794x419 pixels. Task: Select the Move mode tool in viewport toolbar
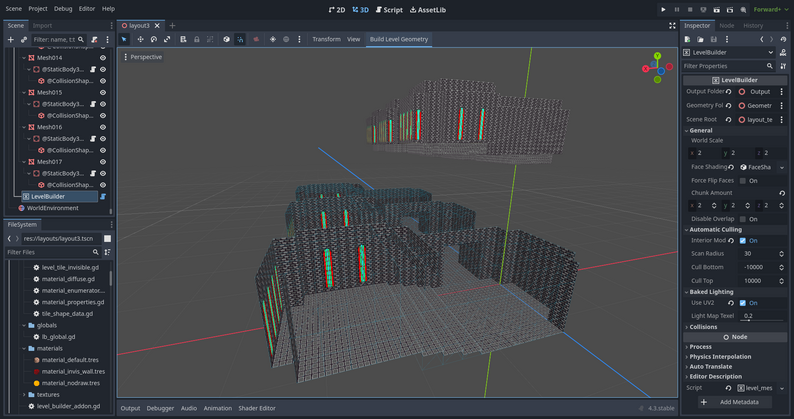point(140,39)
